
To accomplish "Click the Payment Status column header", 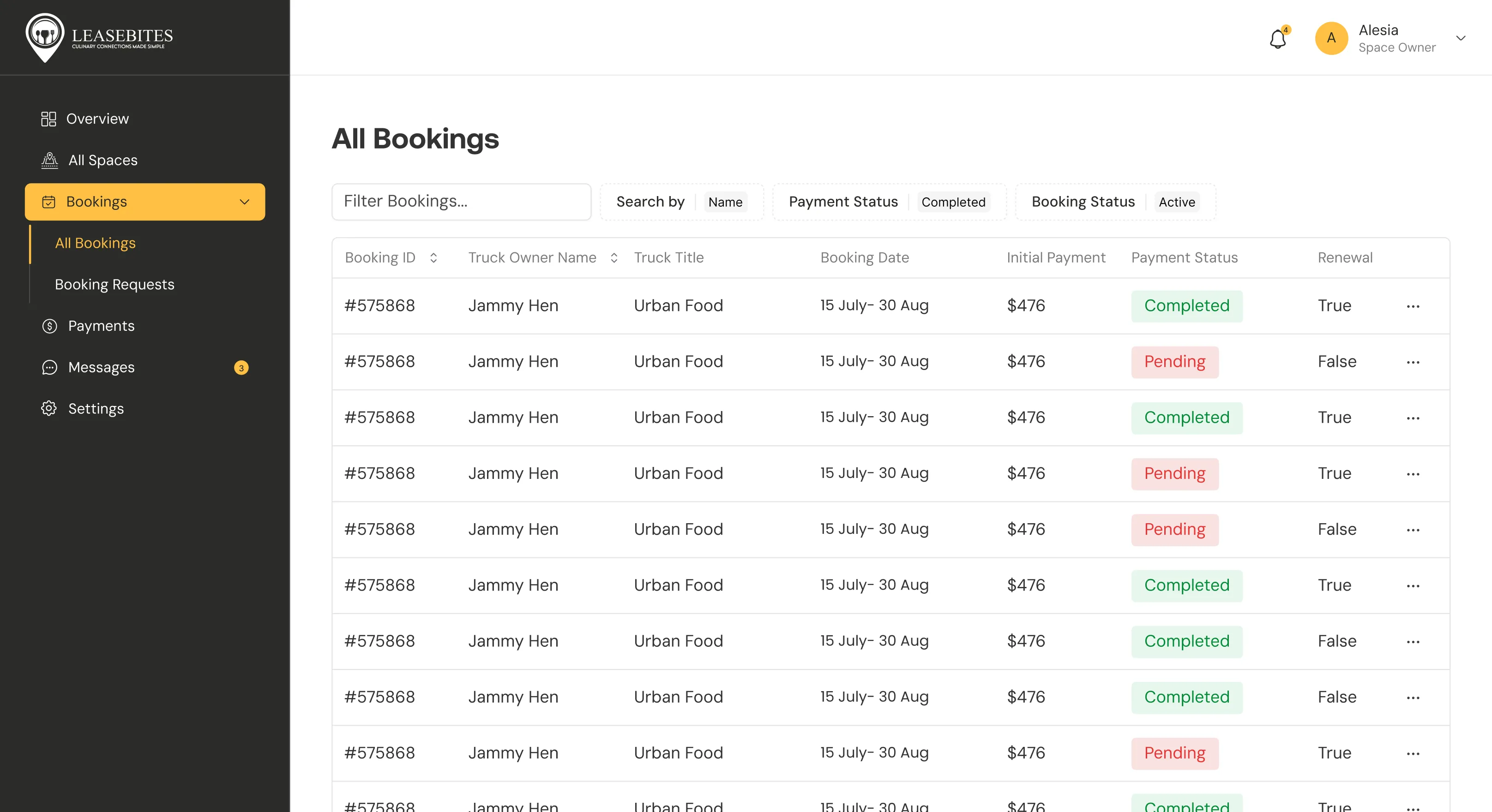I will tap(1185, 258).
